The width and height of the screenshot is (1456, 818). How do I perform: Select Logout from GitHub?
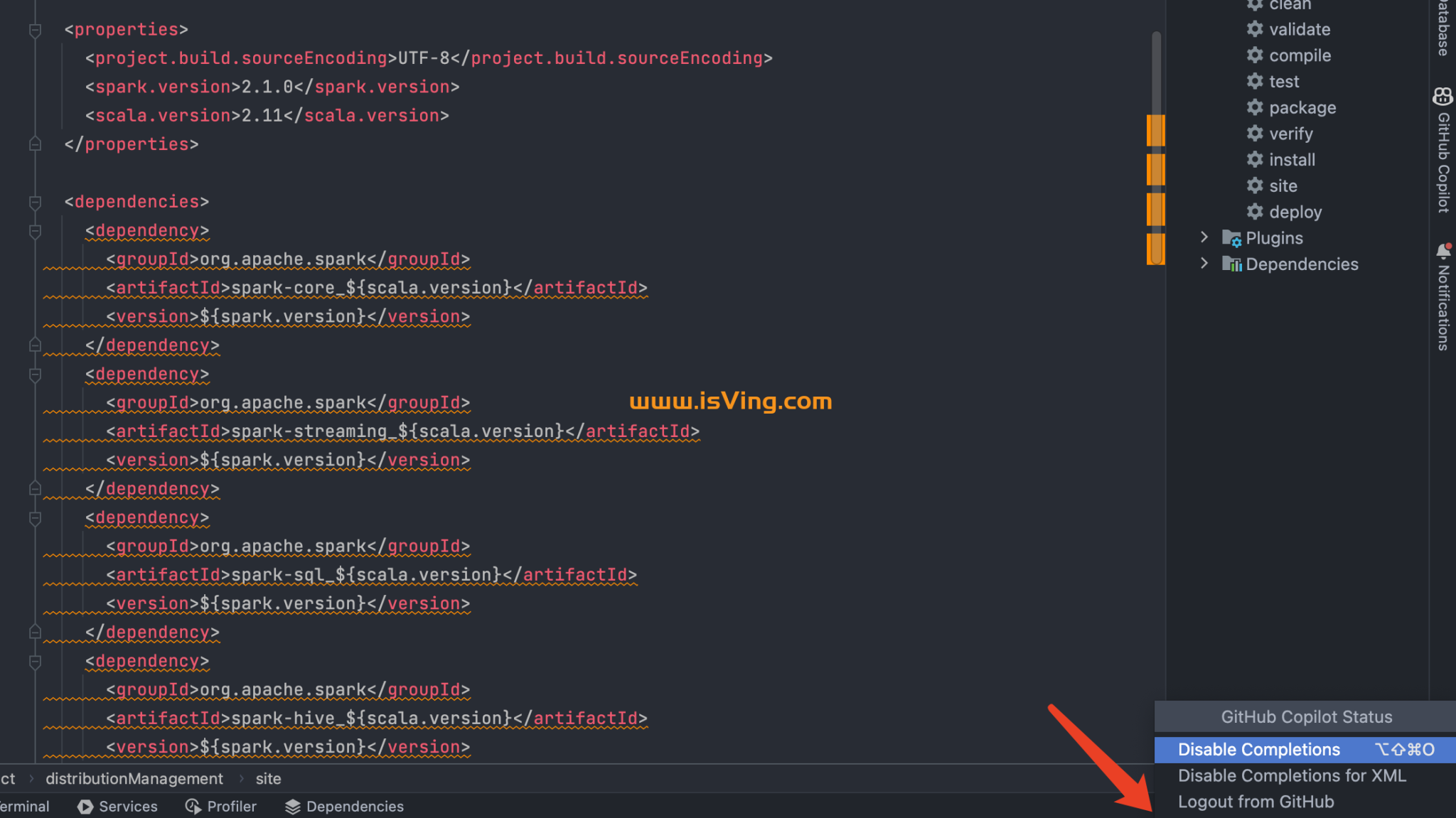(1257, 801)
